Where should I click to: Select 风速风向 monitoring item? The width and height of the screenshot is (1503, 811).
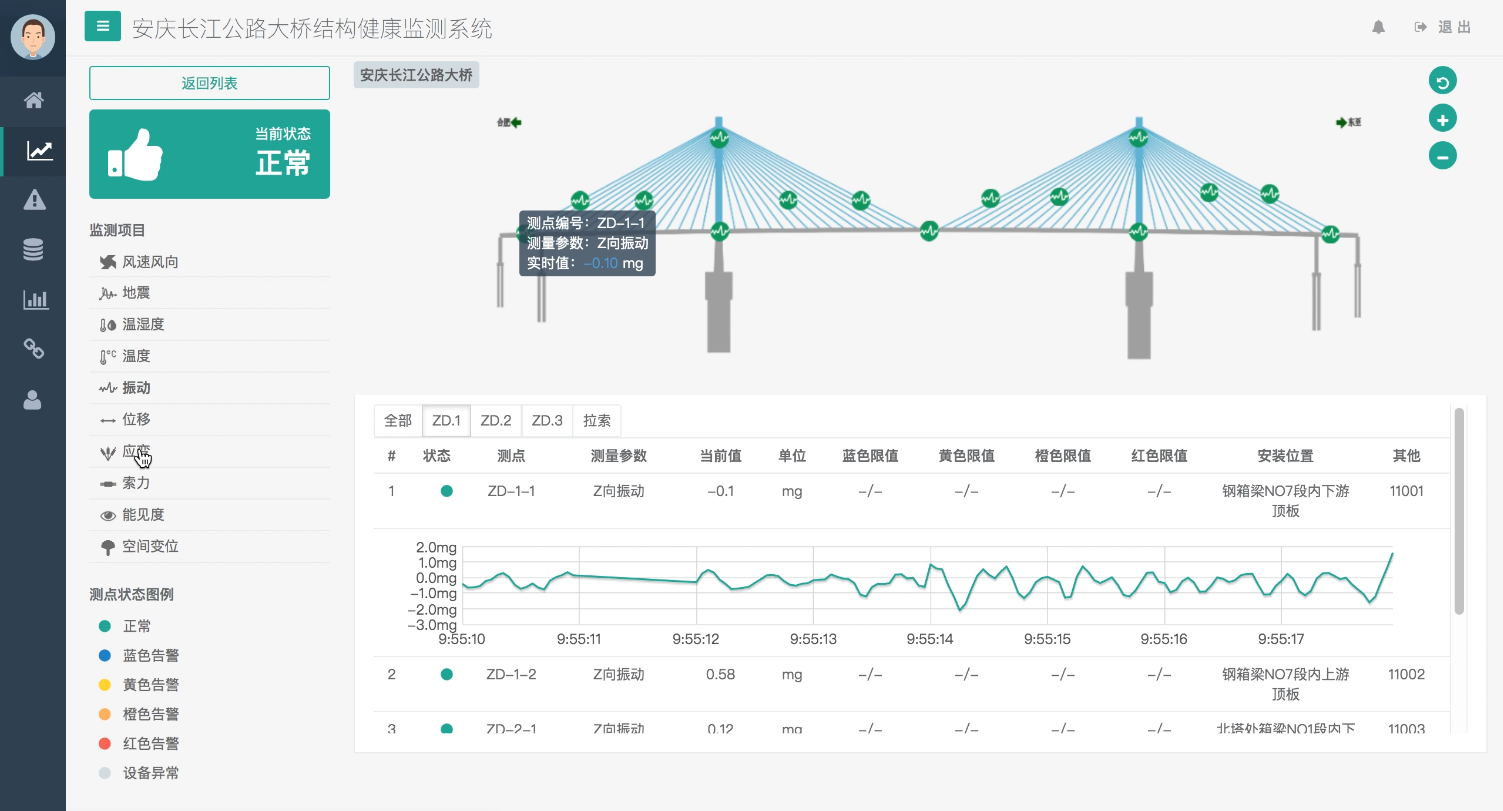coord(150,262)
